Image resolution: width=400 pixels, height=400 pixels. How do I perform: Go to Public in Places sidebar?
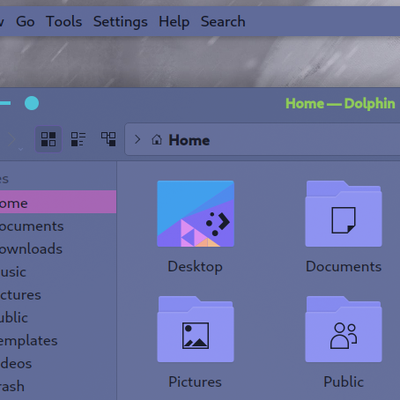click(58, 318)
